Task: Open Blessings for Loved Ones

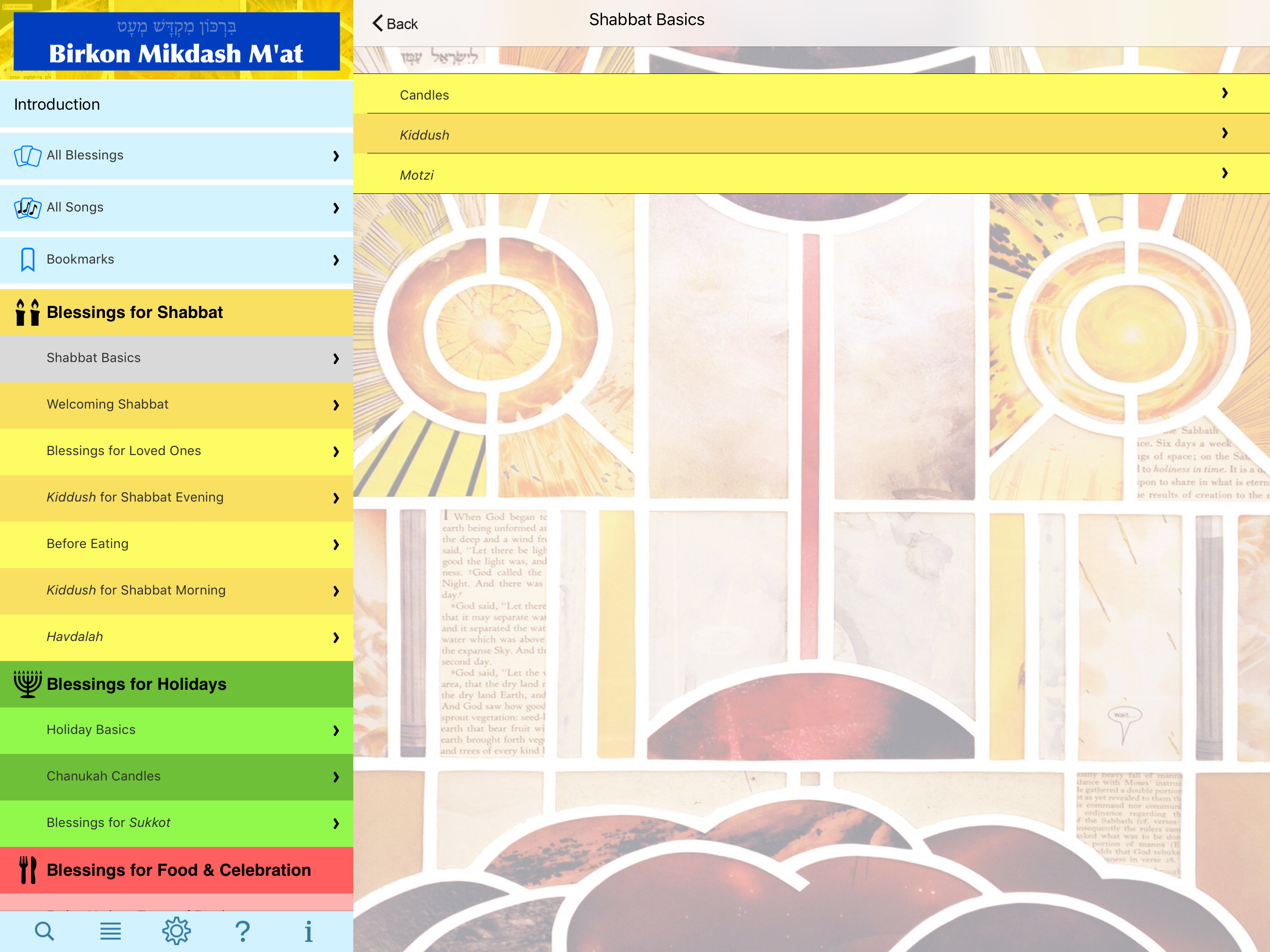Action: pos(177,451)
